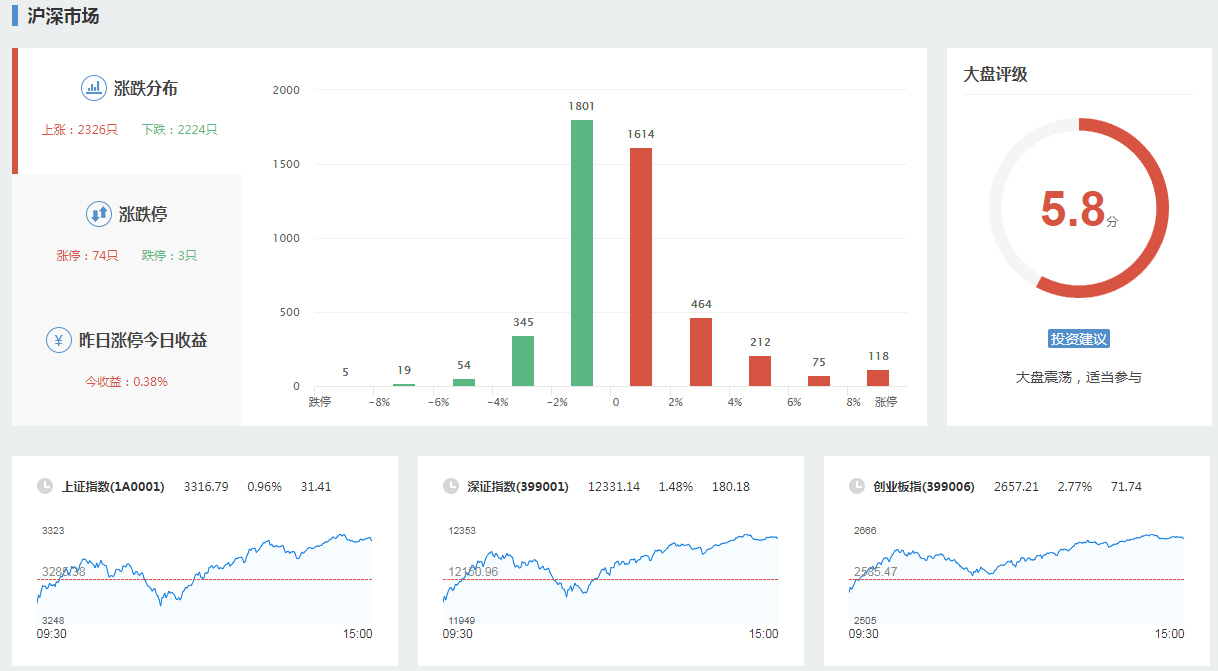
Task: Click the 5.8 score rating ring
Action: click(1079, 208)
